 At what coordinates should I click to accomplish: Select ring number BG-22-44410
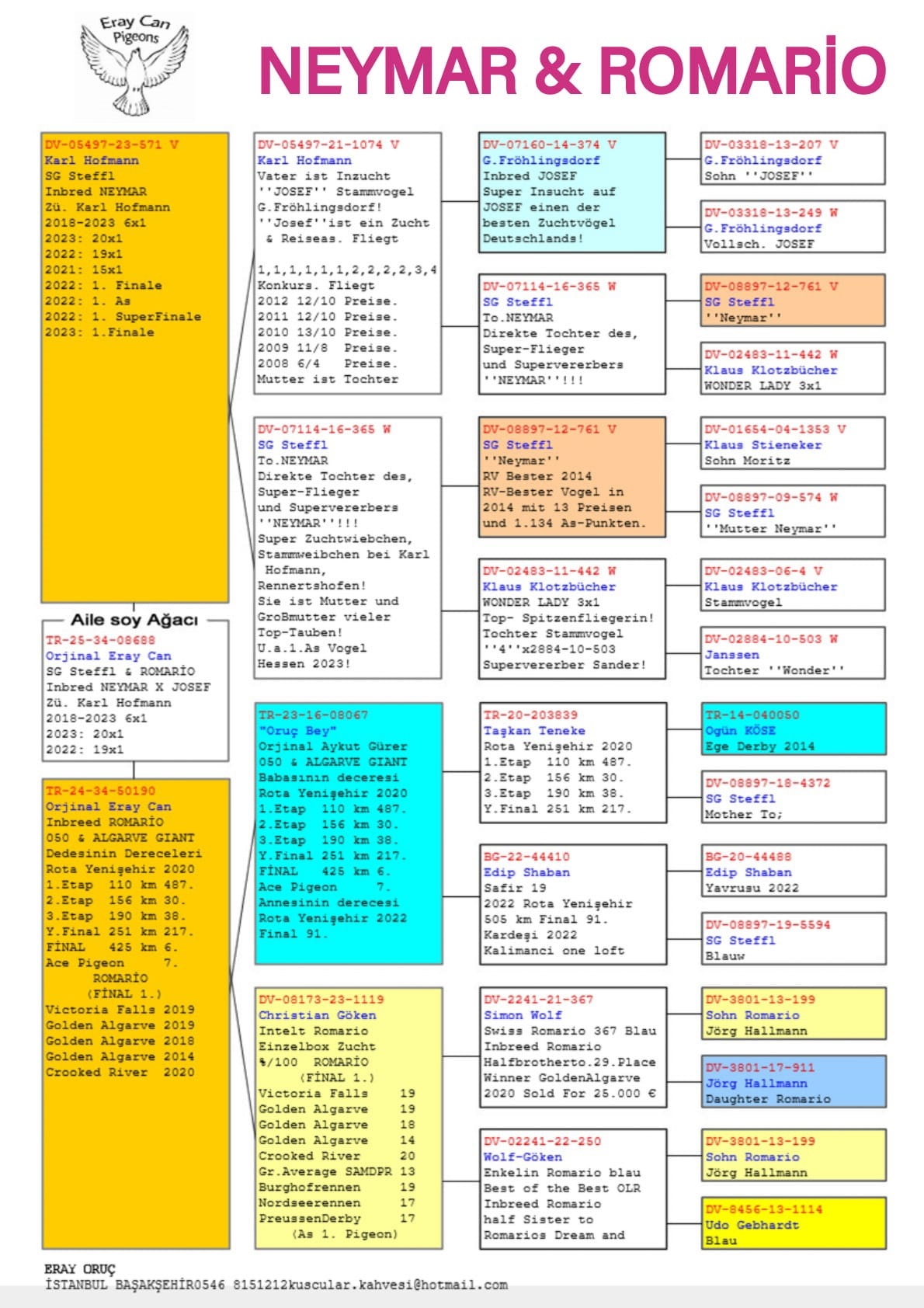pos(526,857)
